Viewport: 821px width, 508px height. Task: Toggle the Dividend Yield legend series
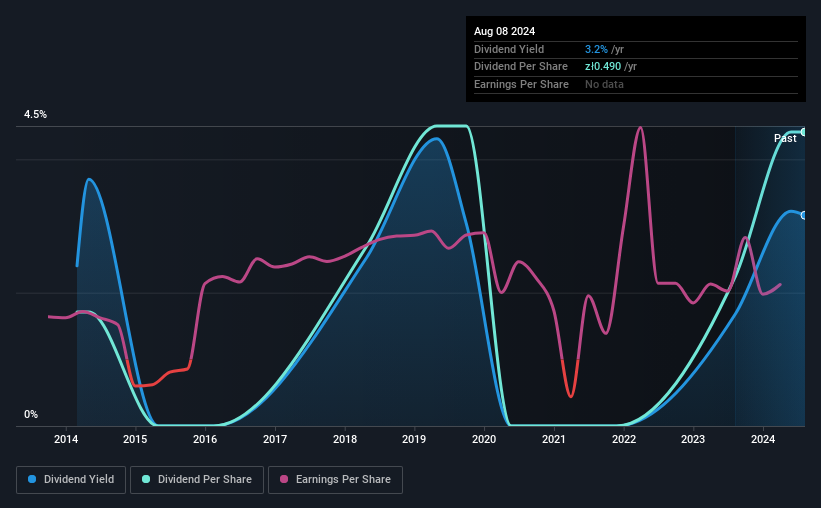71,480
